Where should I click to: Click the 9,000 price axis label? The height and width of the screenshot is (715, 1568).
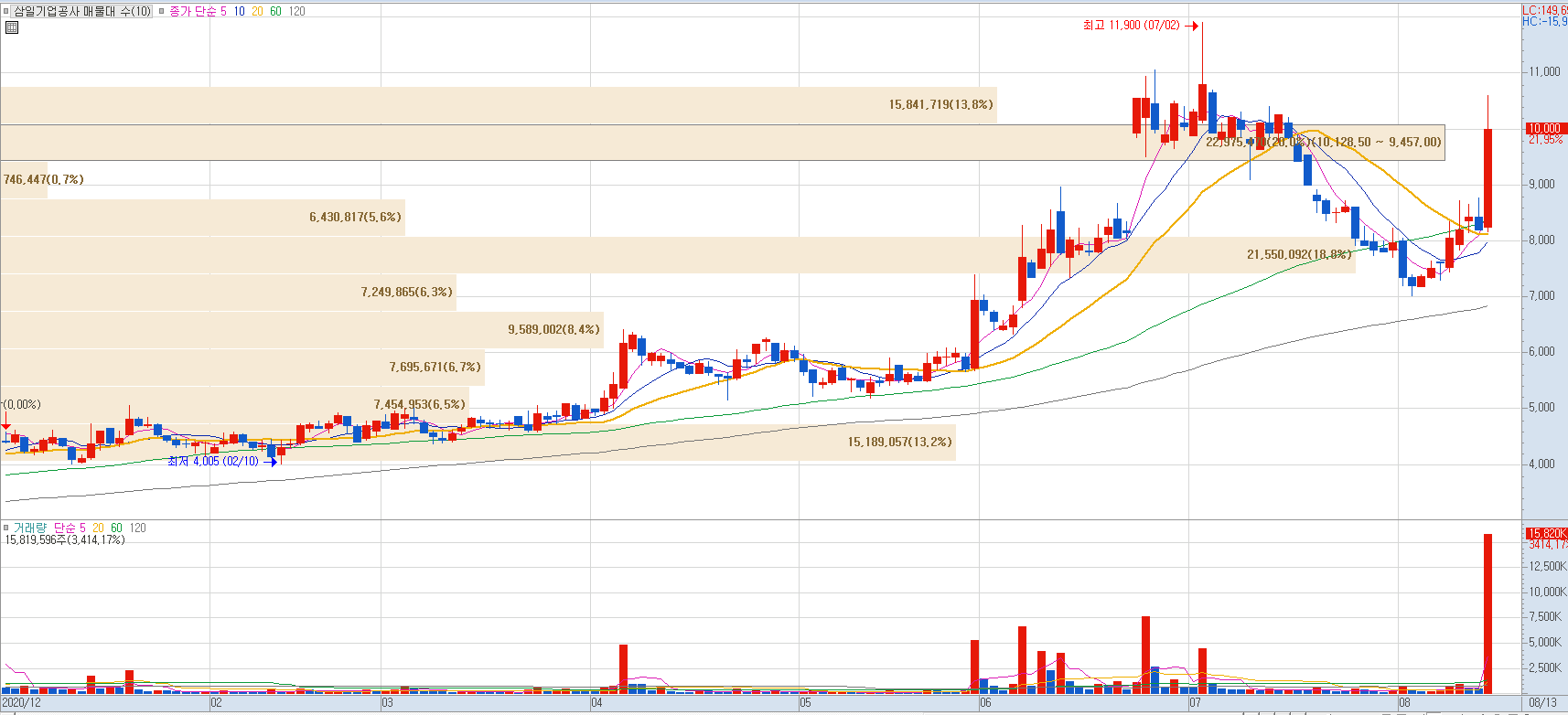[x=1542, y=185]
